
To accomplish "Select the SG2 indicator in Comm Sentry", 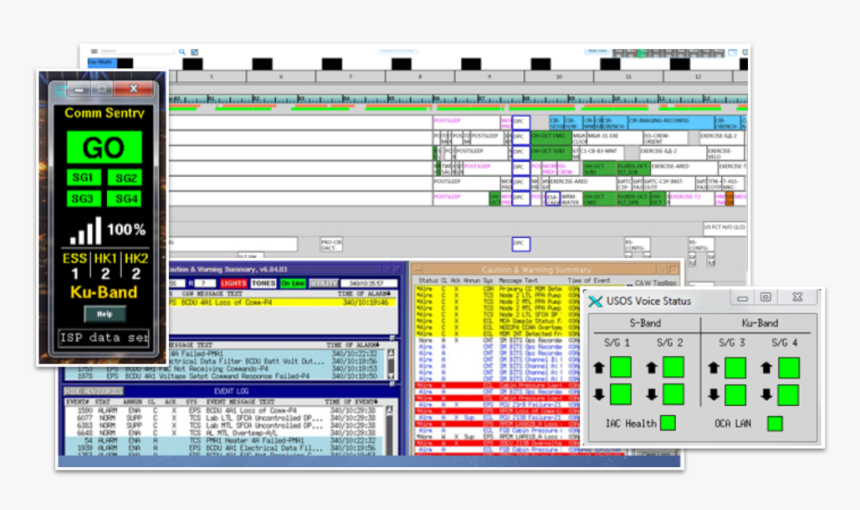I will pos(125,178).
